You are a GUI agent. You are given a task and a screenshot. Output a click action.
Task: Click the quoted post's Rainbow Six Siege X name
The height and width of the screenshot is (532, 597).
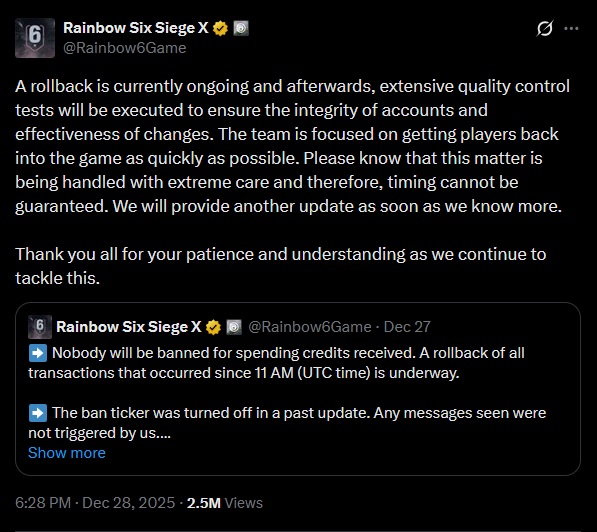click(129, 327)
